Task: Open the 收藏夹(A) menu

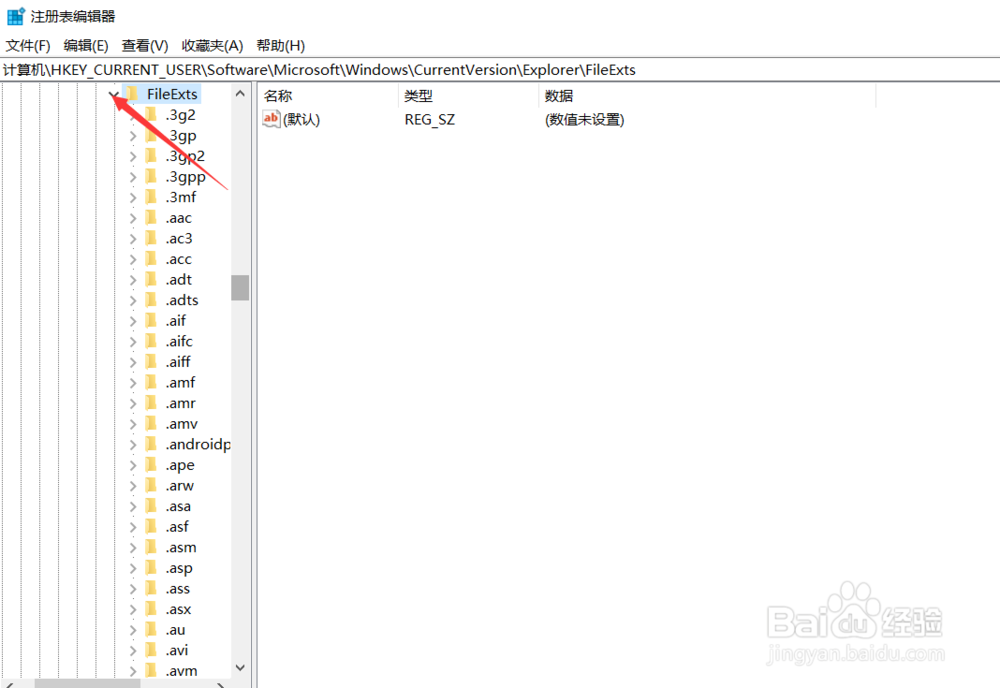Action: [x=210, y=45]
